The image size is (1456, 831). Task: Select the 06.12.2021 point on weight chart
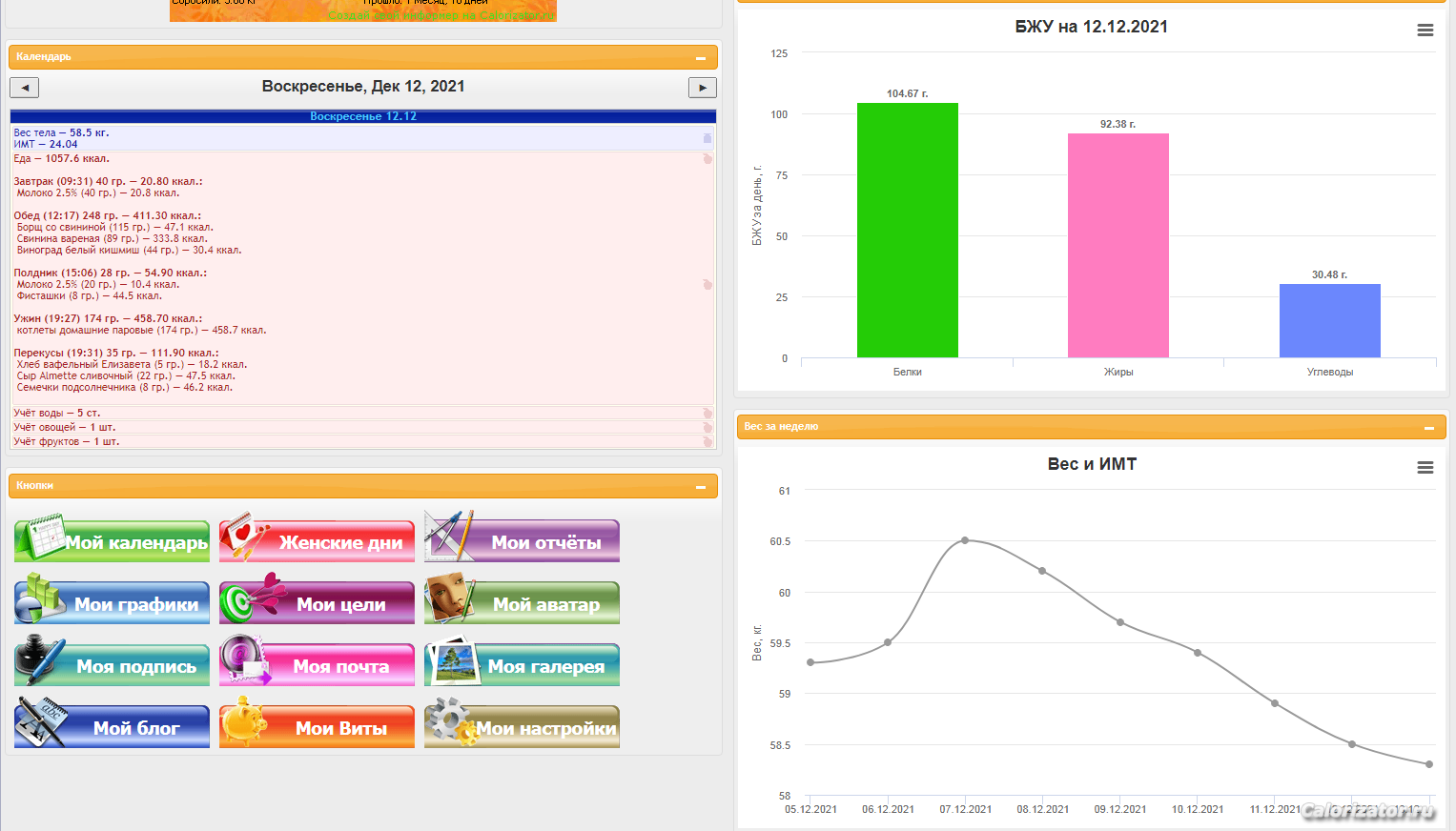(x=888, y=642)
